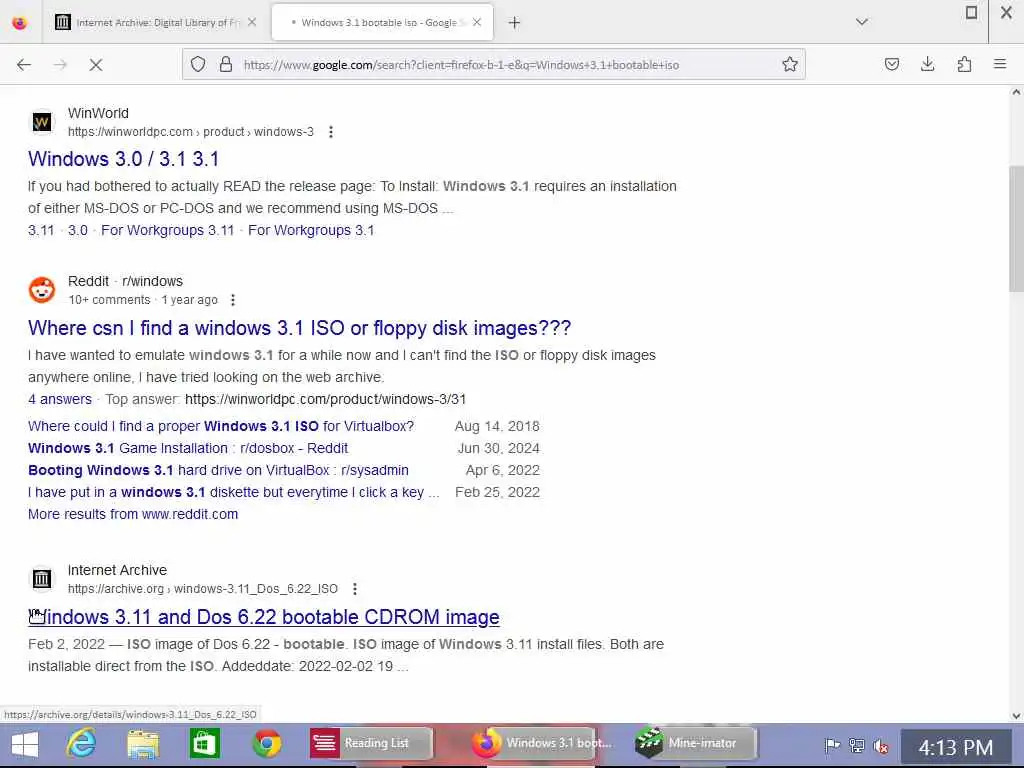Viewport: 1024px width, 768px height.
Task: Open Internet Archive result options menu
Action: pos(355,589)
